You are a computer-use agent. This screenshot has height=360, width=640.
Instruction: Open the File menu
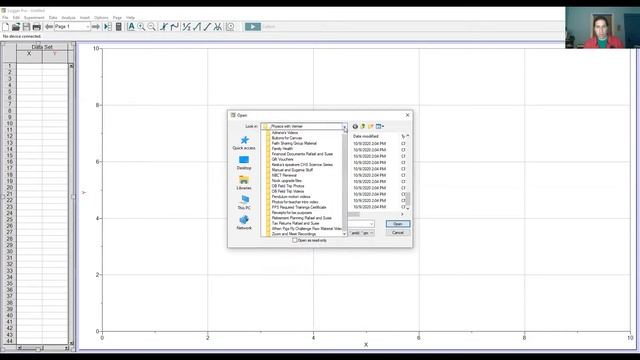coord(5,18)
